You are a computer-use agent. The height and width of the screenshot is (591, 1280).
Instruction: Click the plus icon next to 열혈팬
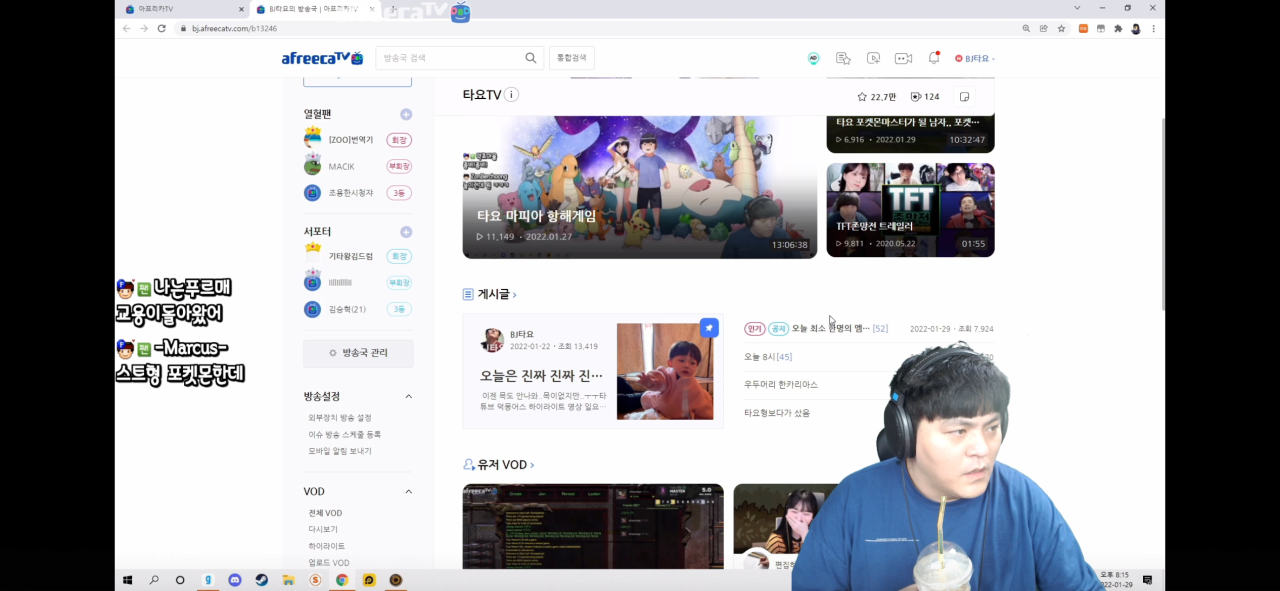click(406, 114)
